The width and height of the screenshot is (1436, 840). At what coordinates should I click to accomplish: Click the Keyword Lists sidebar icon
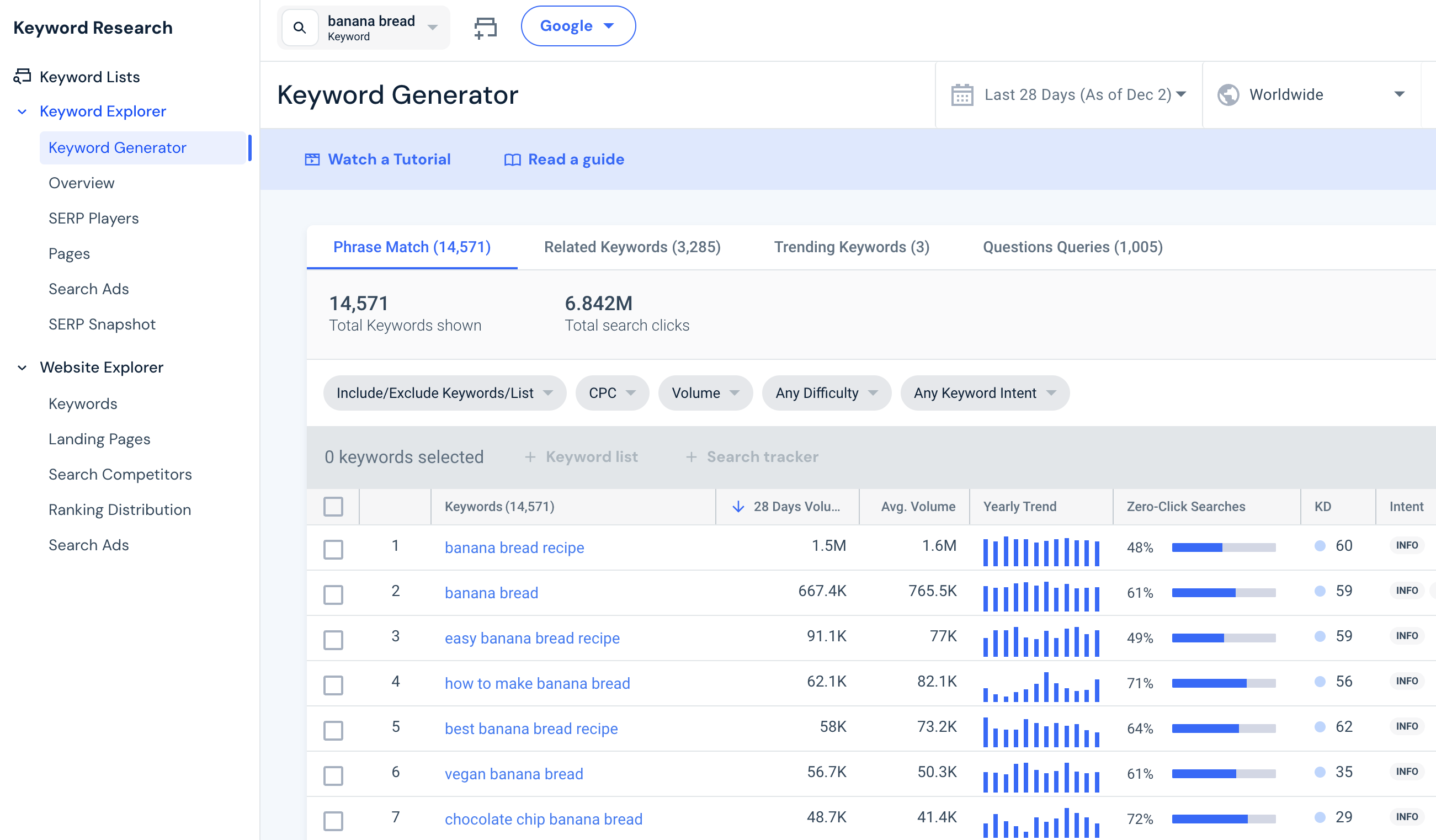click(22, 76)
